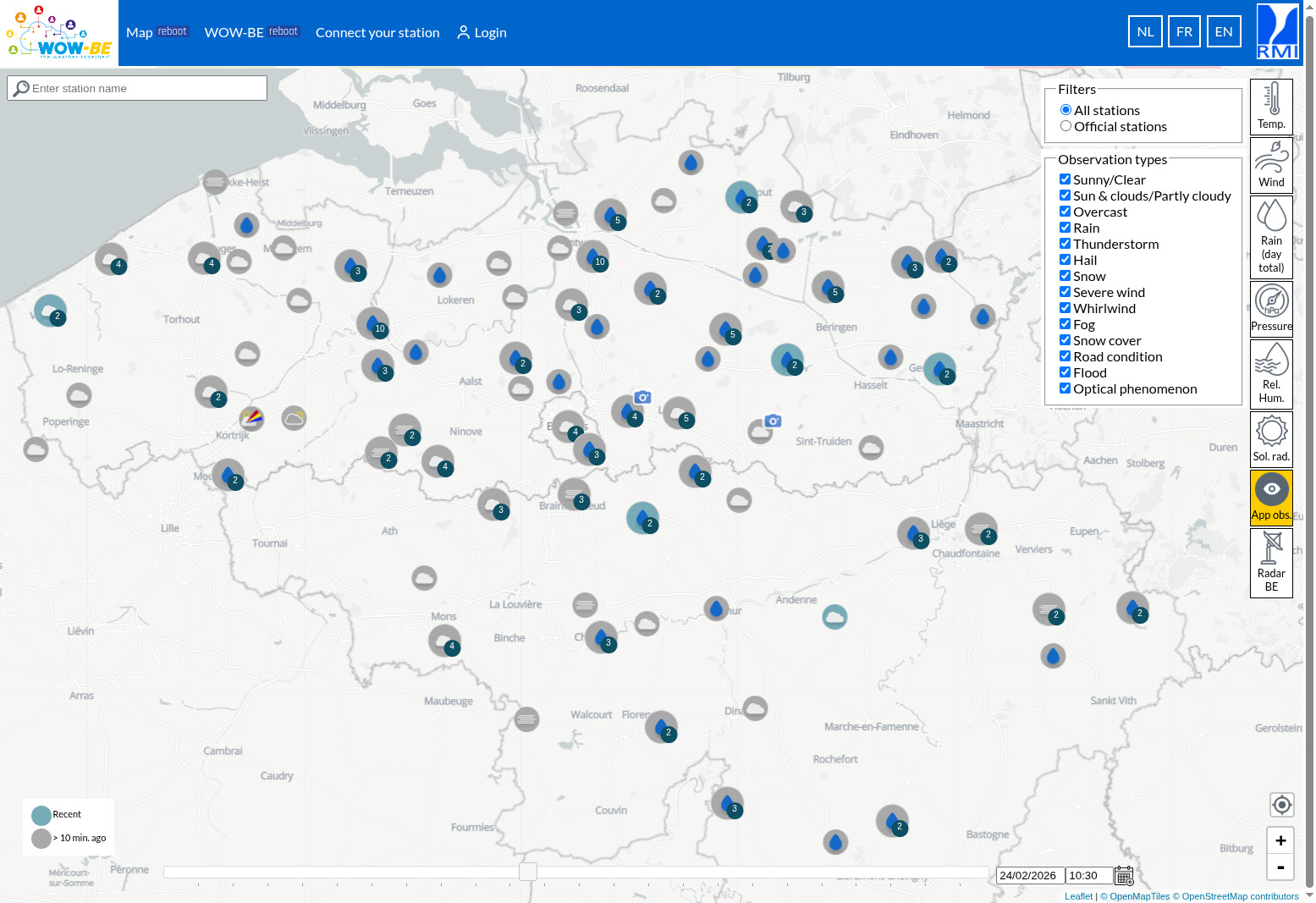Activate the Solar radiation layer

pos(1271,438)
